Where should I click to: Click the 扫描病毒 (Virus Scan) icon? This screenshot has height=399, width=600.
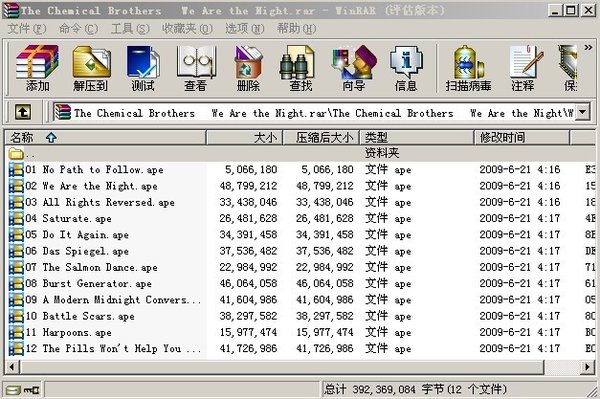[468, 68]
